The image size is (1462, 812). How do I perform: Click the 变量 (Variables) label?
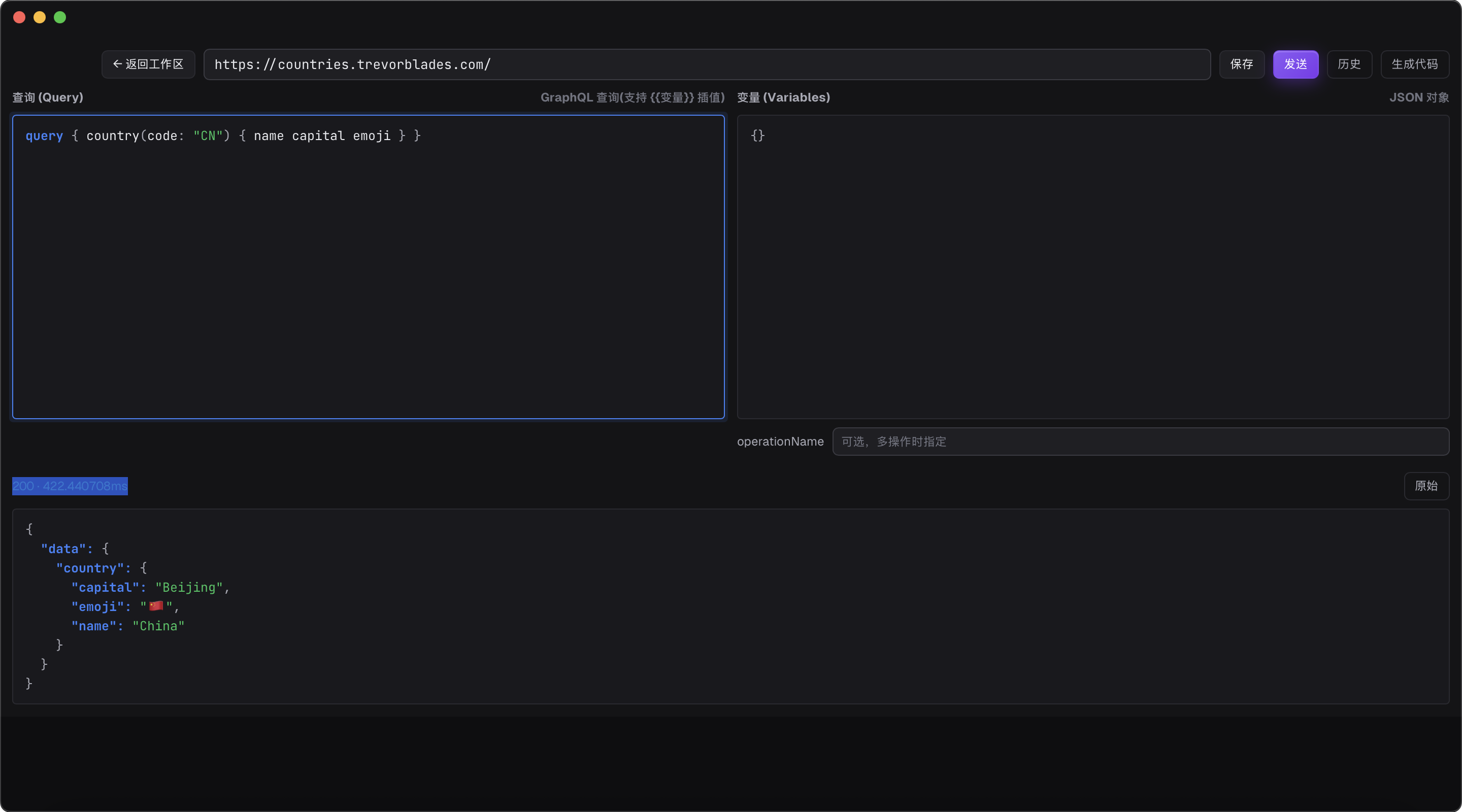pos(783,97)
